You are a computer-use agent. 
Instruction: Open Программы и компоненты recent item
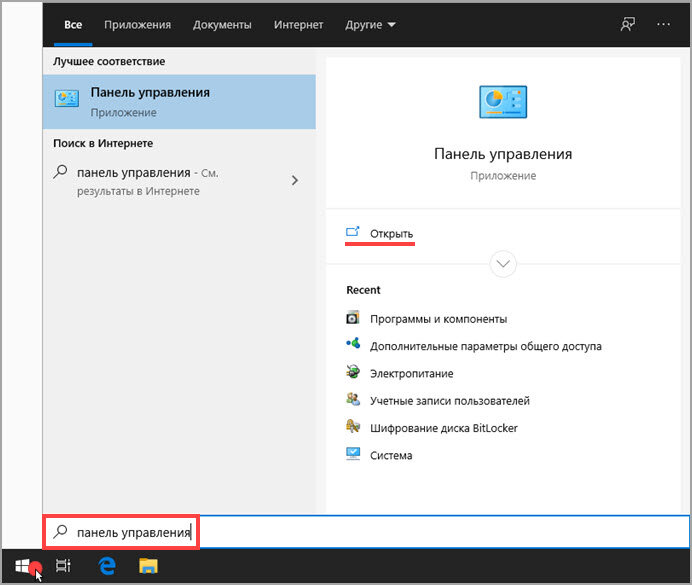pos(438,319)
